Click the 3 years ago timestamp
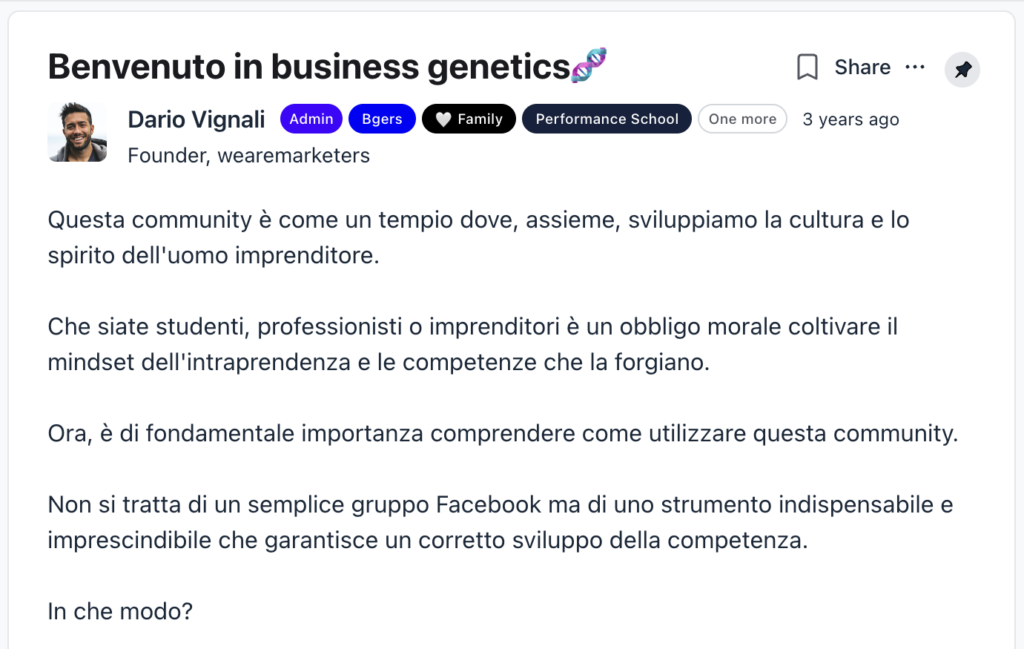1024x649 pixels. tap(850, 119)
